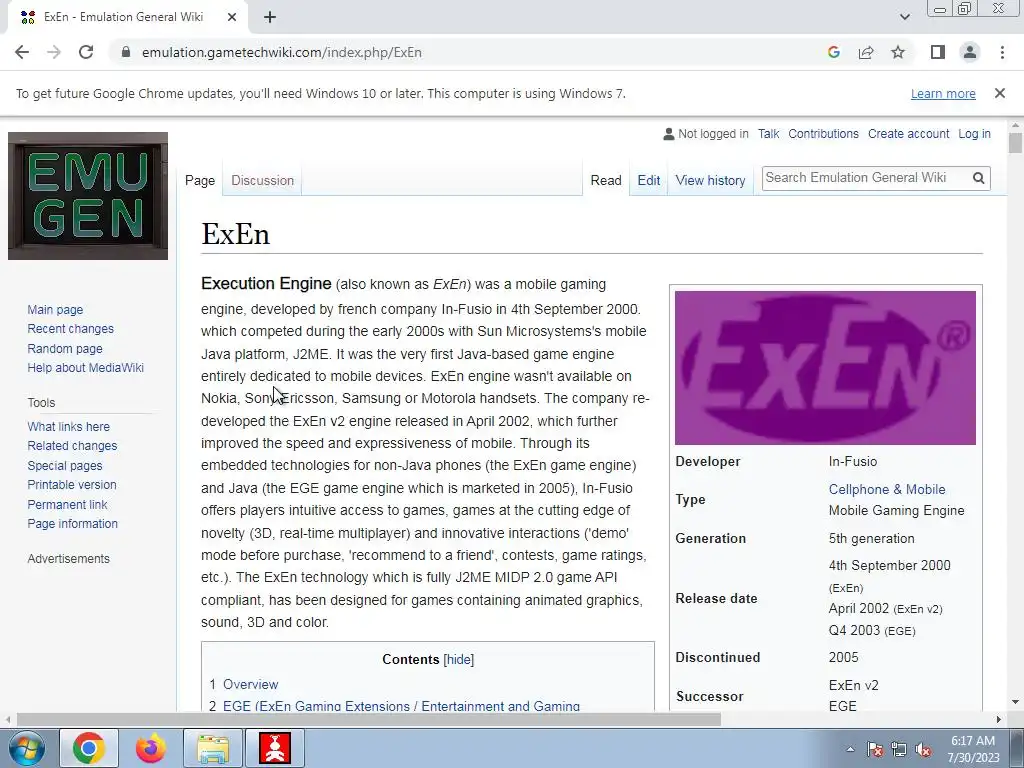1024x768 pixels.
Task: Open Random page
Action: click(x=65, y=349)
